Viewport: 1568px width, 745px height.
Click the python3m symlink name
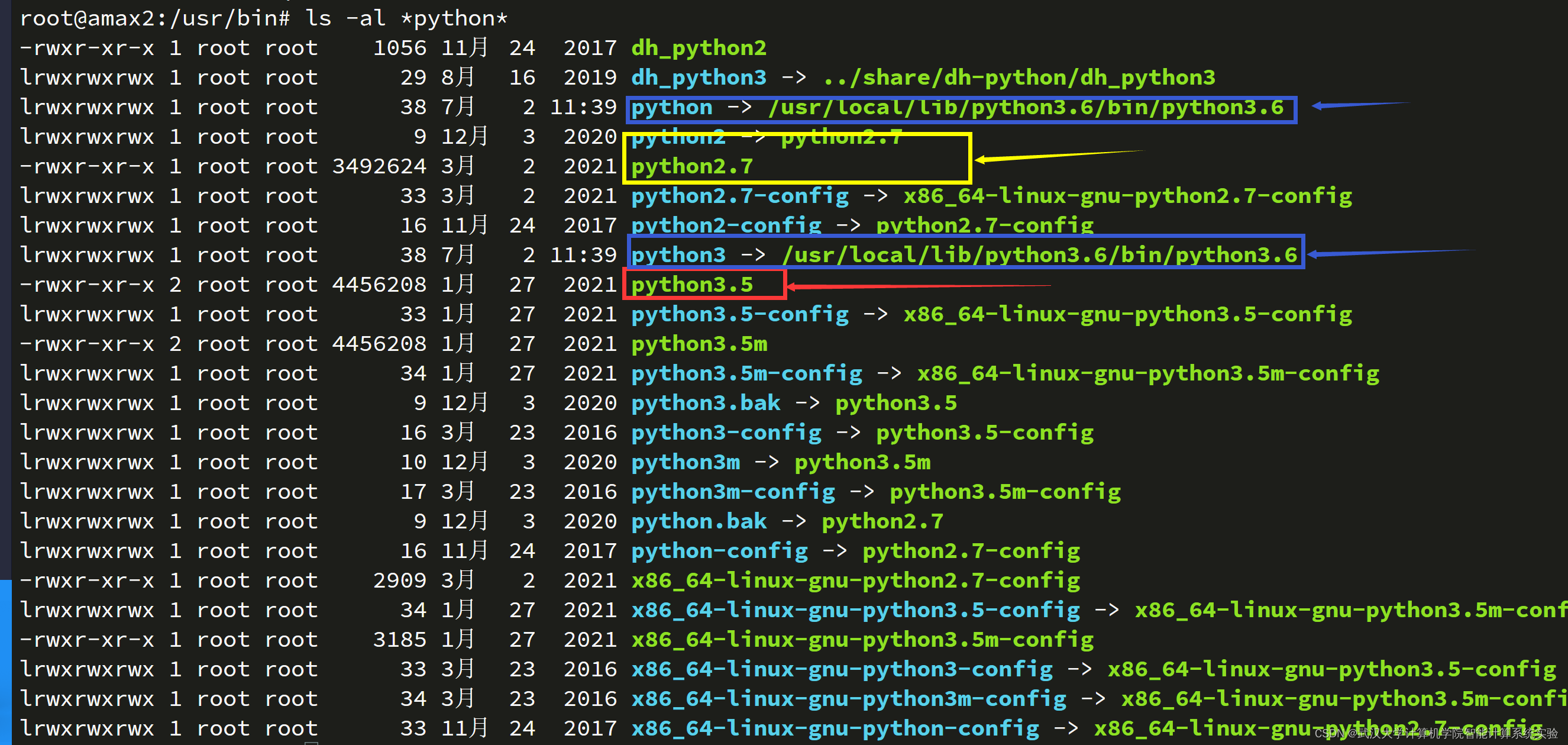[686, 462]
